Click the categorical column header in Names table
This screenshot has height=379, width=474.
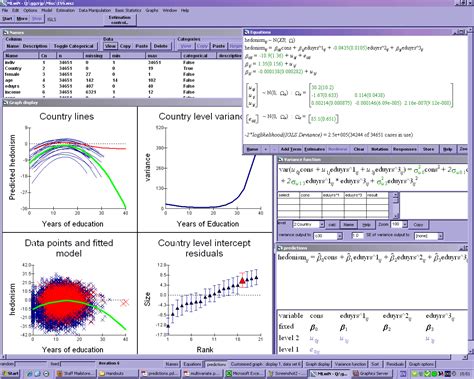(198, 56)
